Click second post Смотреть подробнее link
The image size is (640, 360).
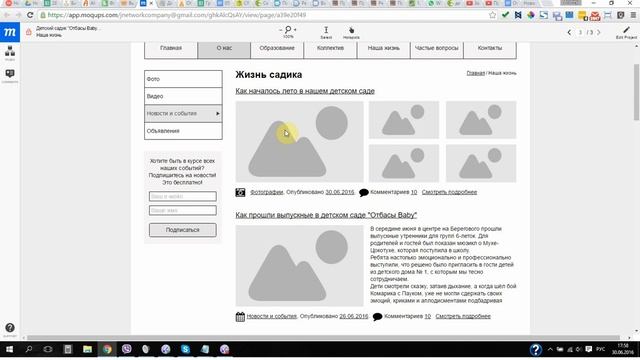(463, 316)
